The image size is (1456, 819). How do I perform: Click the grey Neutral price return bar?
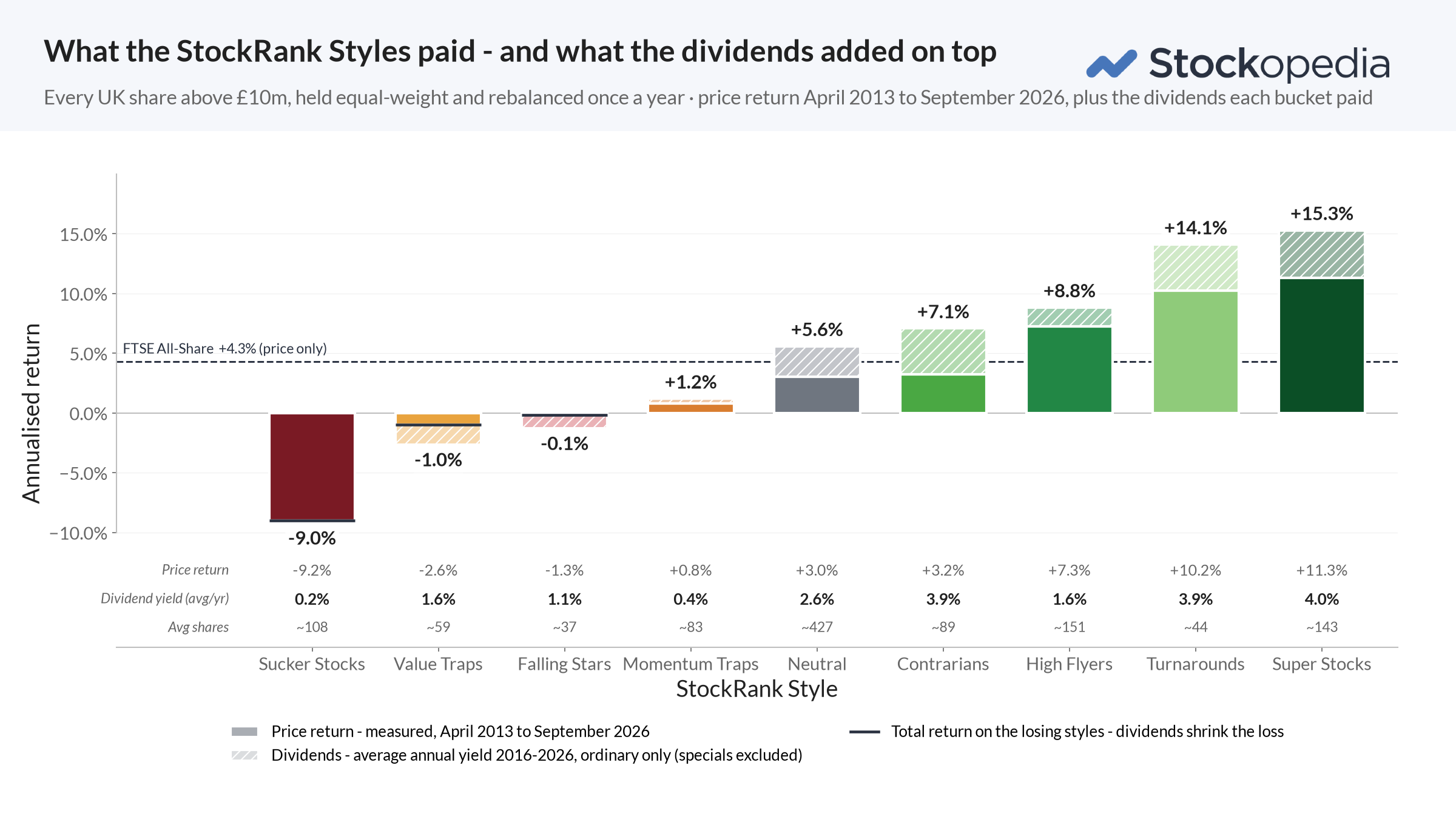[817, 395]
